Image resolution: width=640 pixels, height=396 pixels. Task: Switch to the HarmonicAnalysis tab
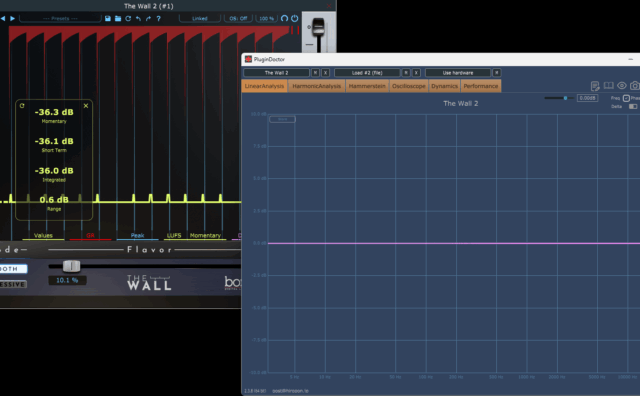coord(316,86)
